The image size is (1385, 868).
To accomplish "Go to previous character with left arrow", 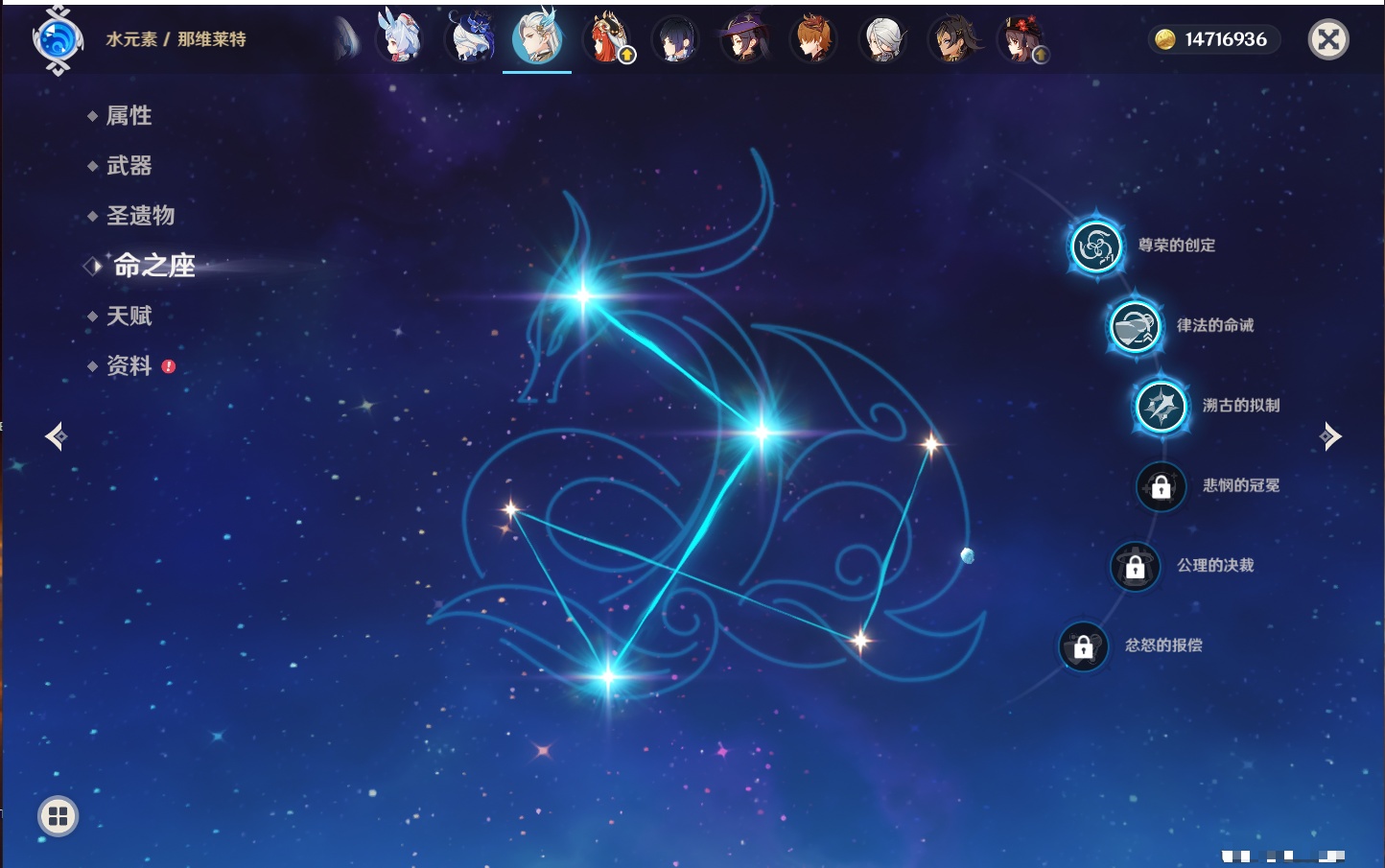I will tap(56, 436).
